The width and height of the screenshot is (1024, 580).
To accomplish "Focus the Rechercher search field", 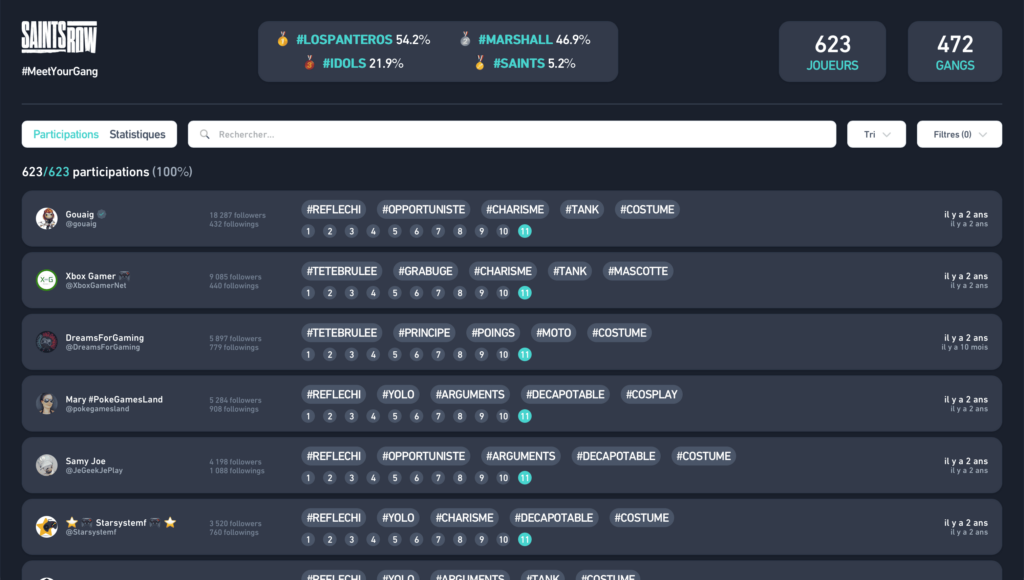I will click(512, 134).
